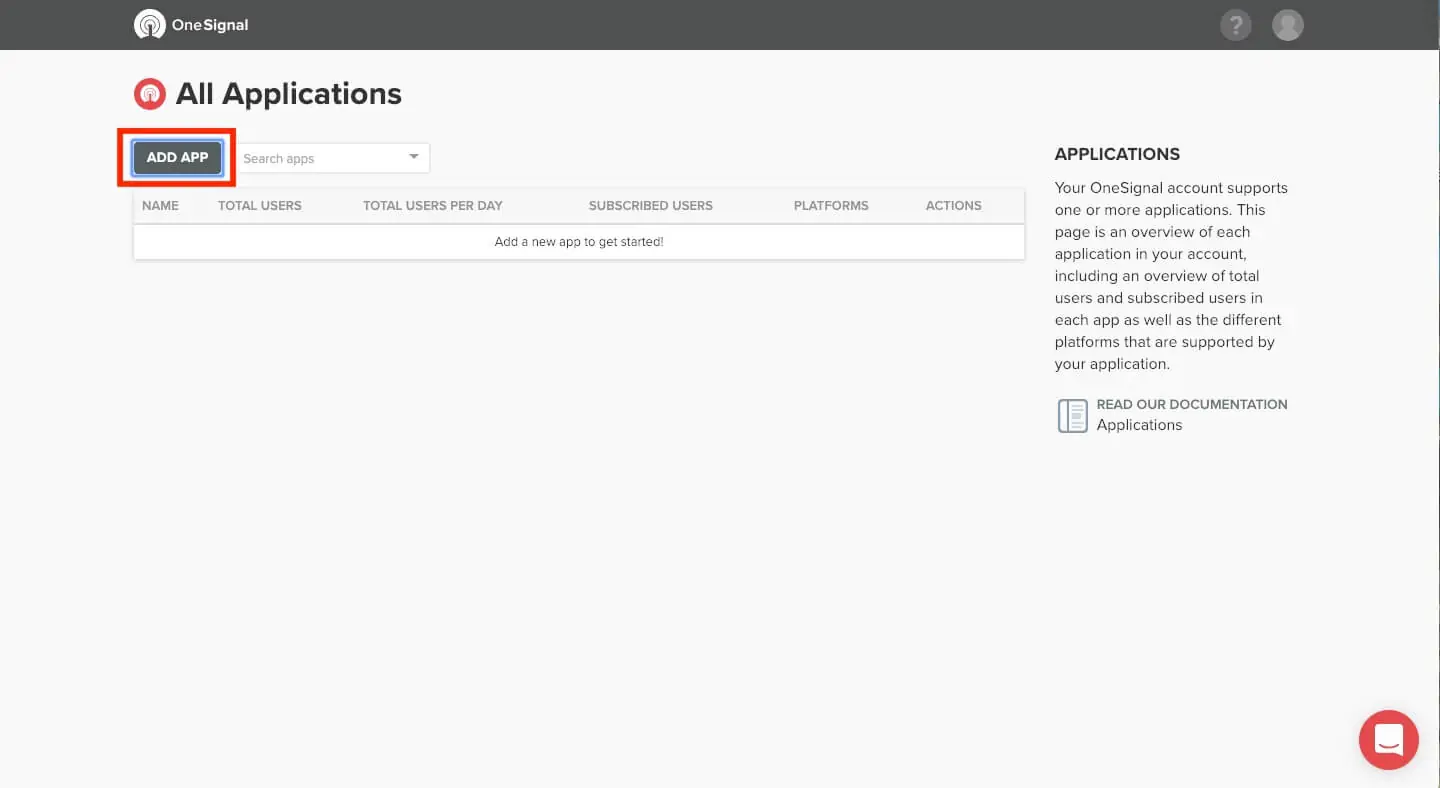Image resolution: width=1440 pixels, height=788 pixels.
Task: Click the OneSignal wordmark text
Action: [210, 25]
